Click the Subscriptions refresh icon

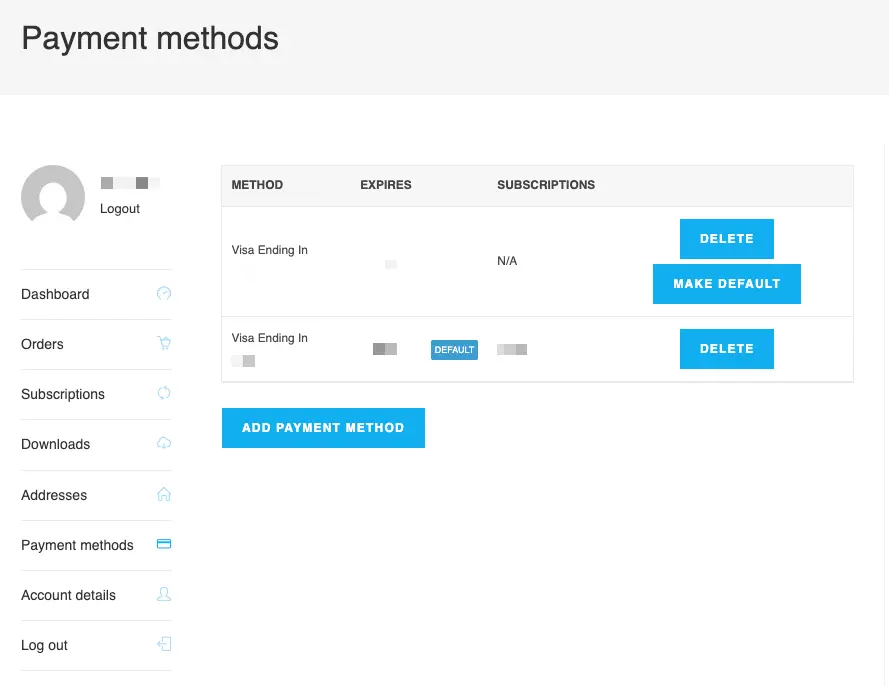click(164, 393)
